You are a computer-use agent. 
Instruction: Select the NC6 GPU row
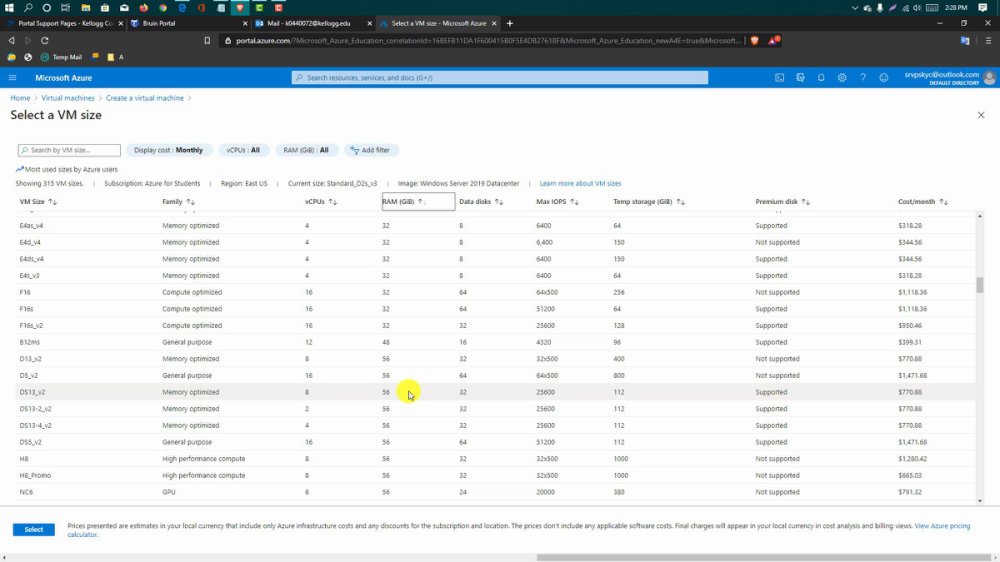[496, 492]
